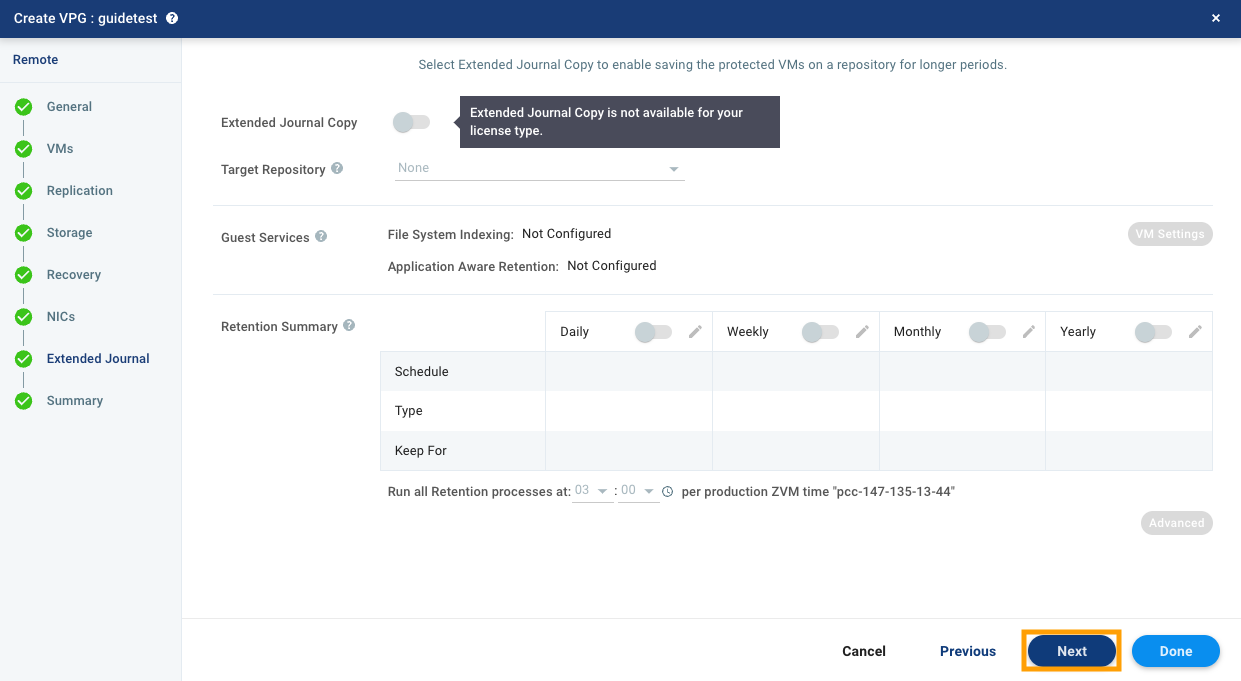
Task: Enable the Yearly retention toggle
Action: click(1153, 332)
